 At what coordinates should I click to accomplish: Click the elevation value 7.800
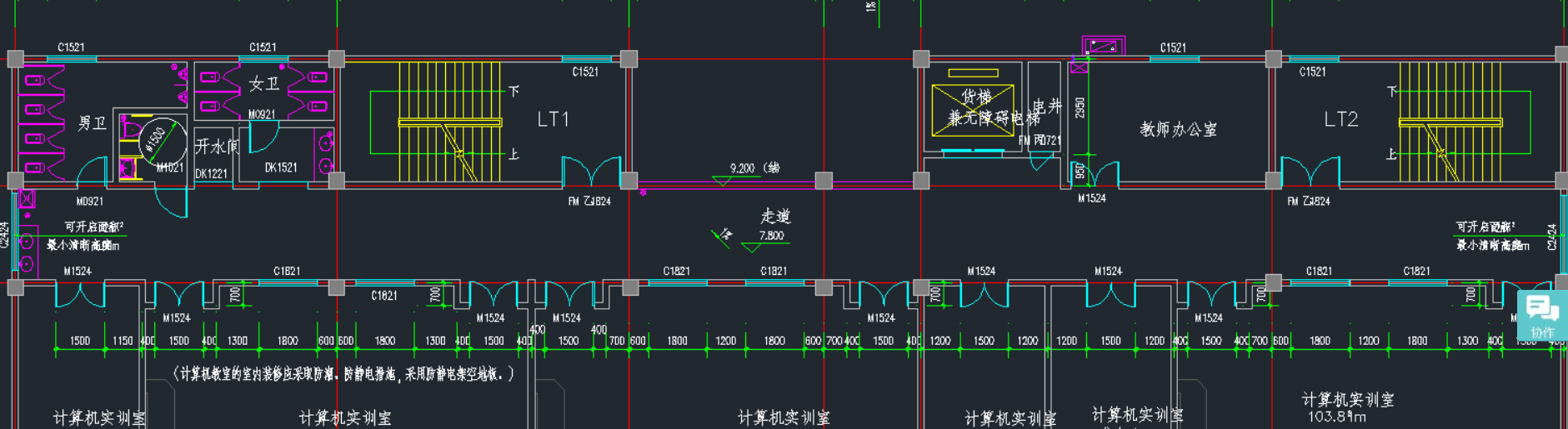click(771, 236)
